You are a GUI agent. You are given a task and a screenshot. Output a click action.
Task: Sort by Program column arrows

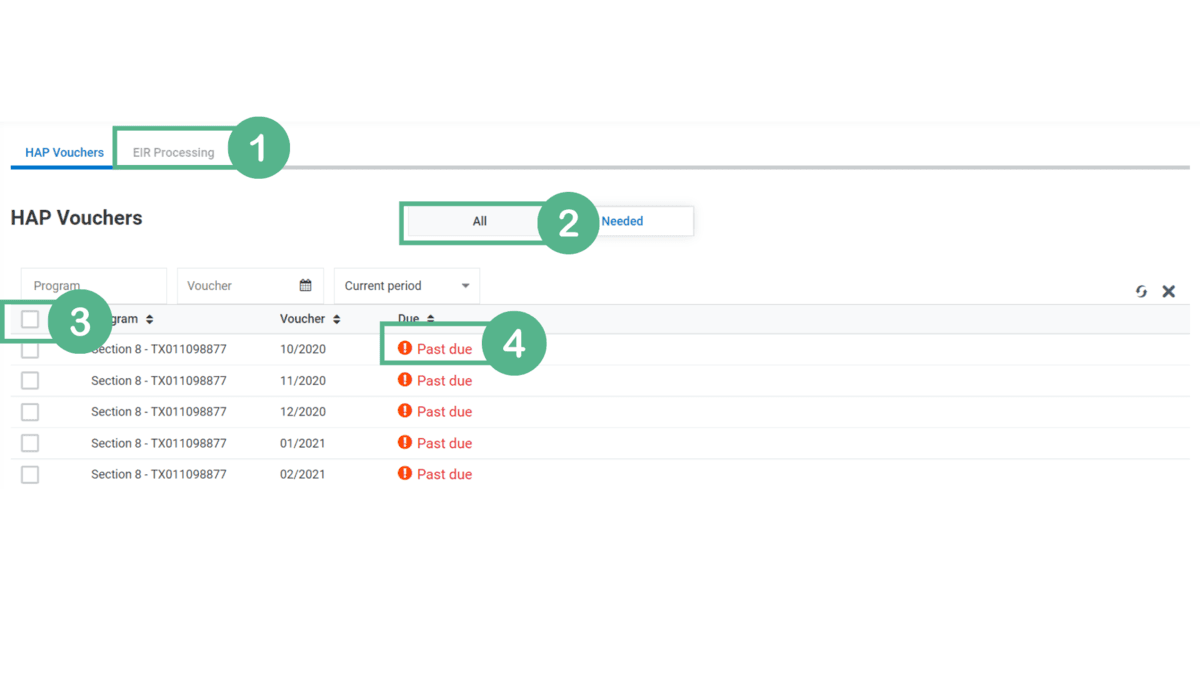[x=149, y=319]
